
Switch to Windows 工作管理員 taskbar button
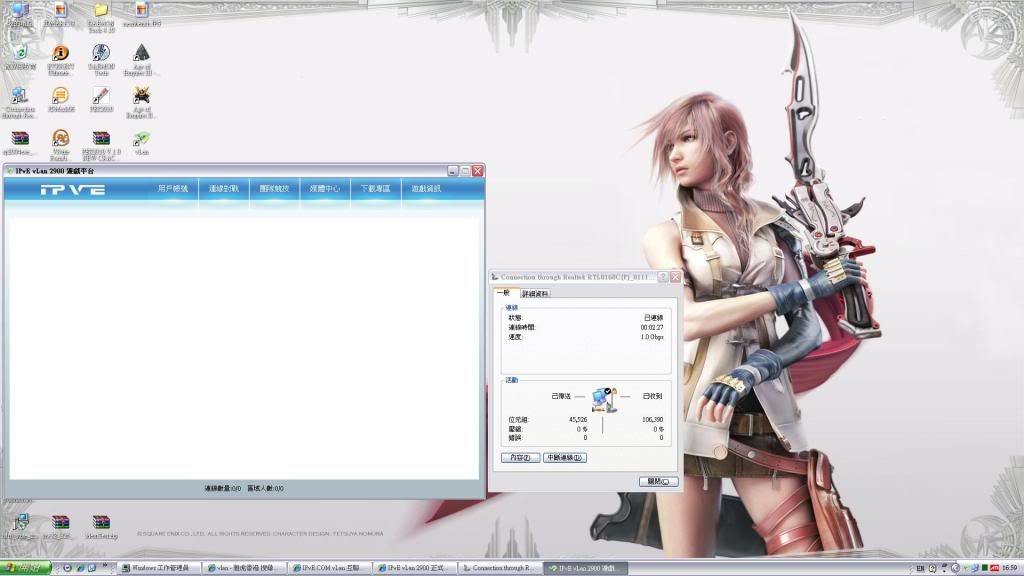[x=159, y=568]
